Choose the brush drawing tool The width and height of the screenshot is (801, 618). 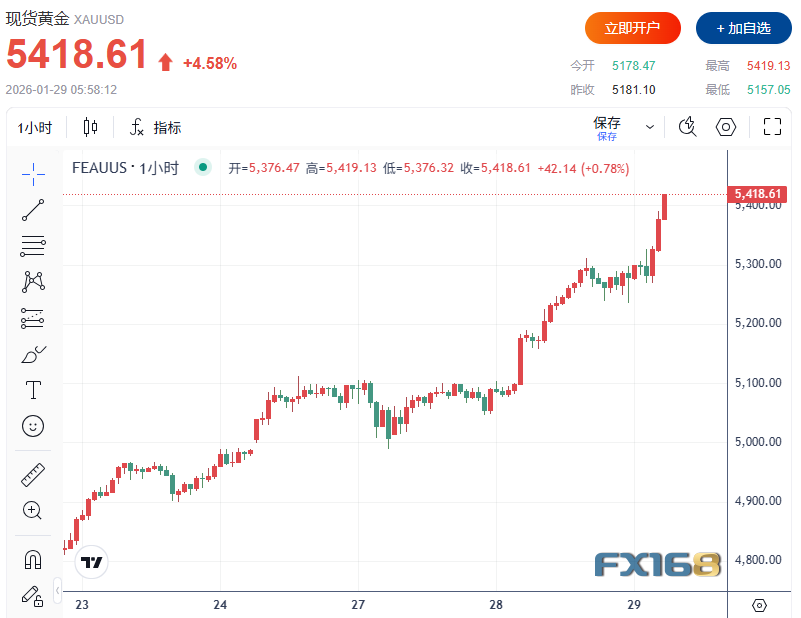(x=33, y=355)
